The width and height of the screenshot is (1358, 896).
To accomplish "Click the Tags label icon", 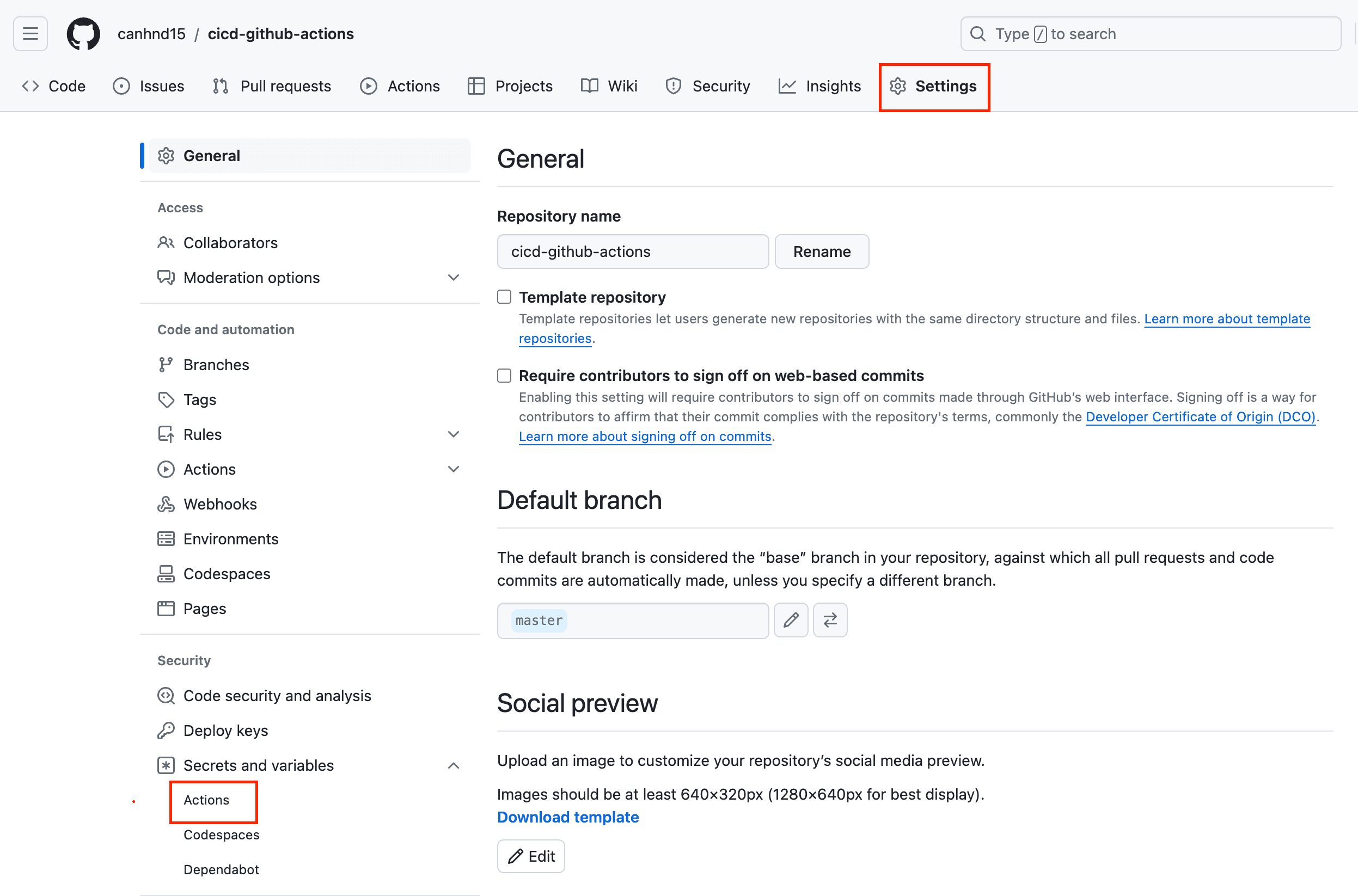I will pos(166,400).
